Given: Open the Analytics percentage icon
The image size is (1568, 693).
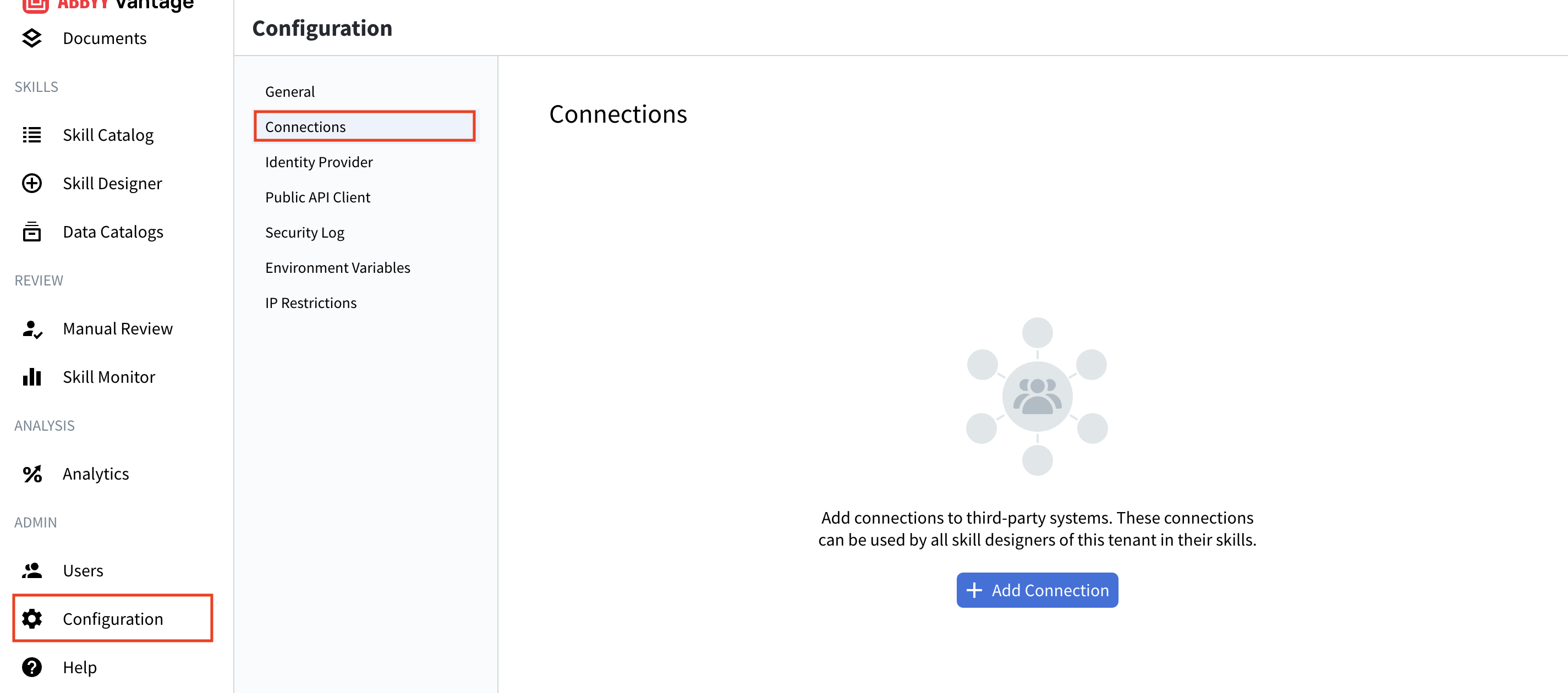Looking at the screenshot, I should pyautogui.click(x=32, y=474).
